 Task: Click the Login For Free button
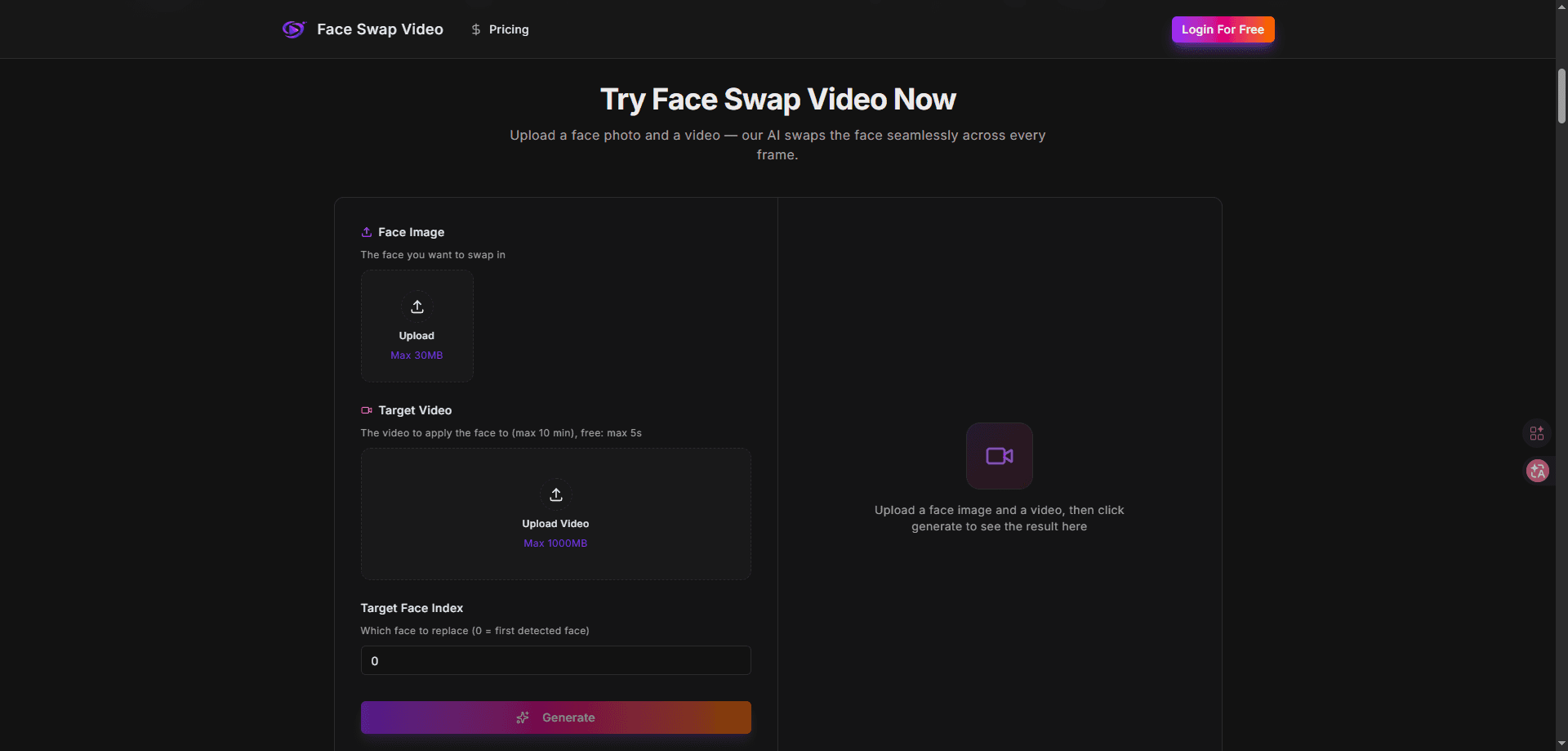[x=1222, y=29]
